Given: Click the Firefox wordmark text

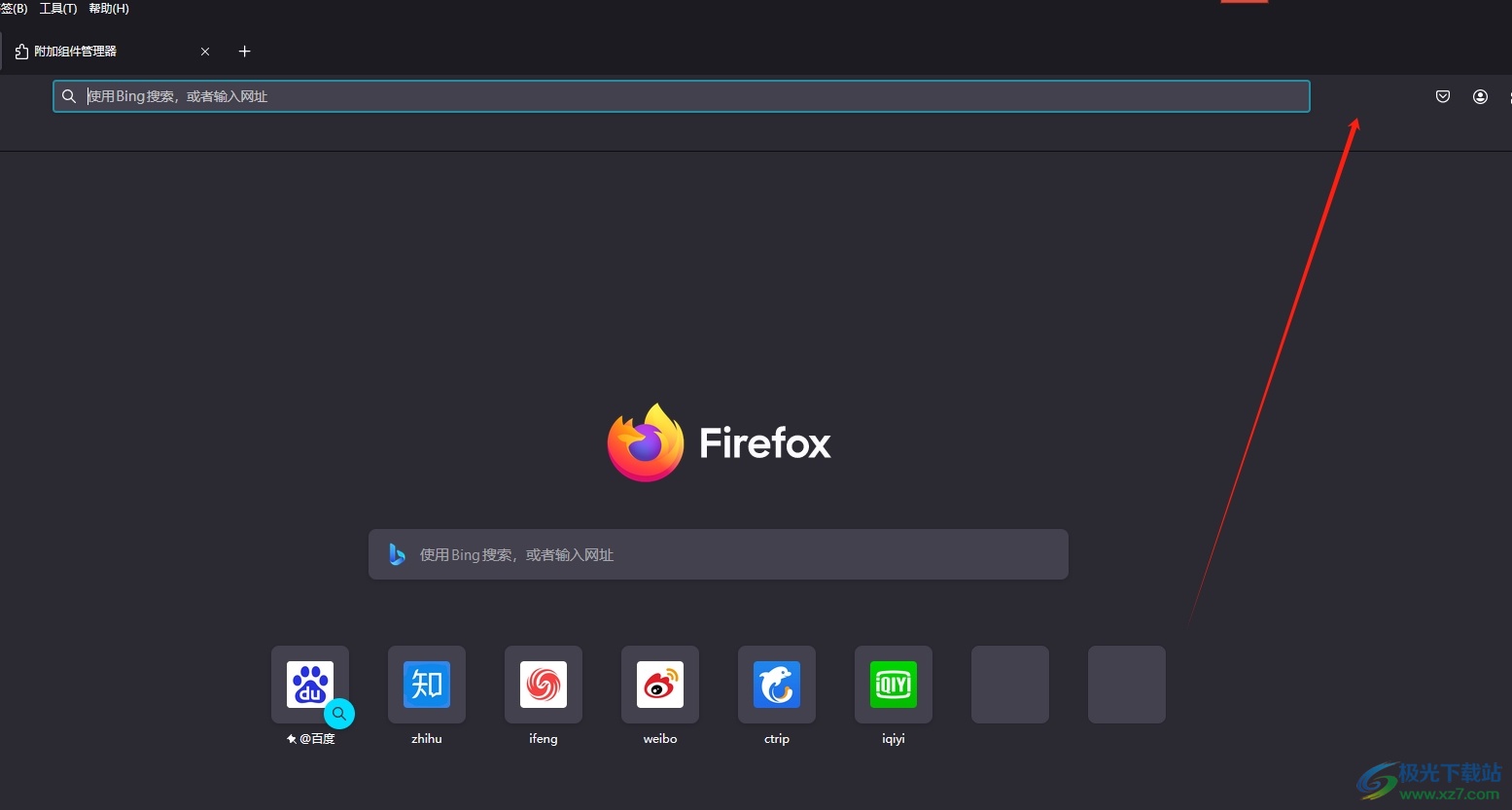Looking at the screenshot, I should (x=765, y=443).
